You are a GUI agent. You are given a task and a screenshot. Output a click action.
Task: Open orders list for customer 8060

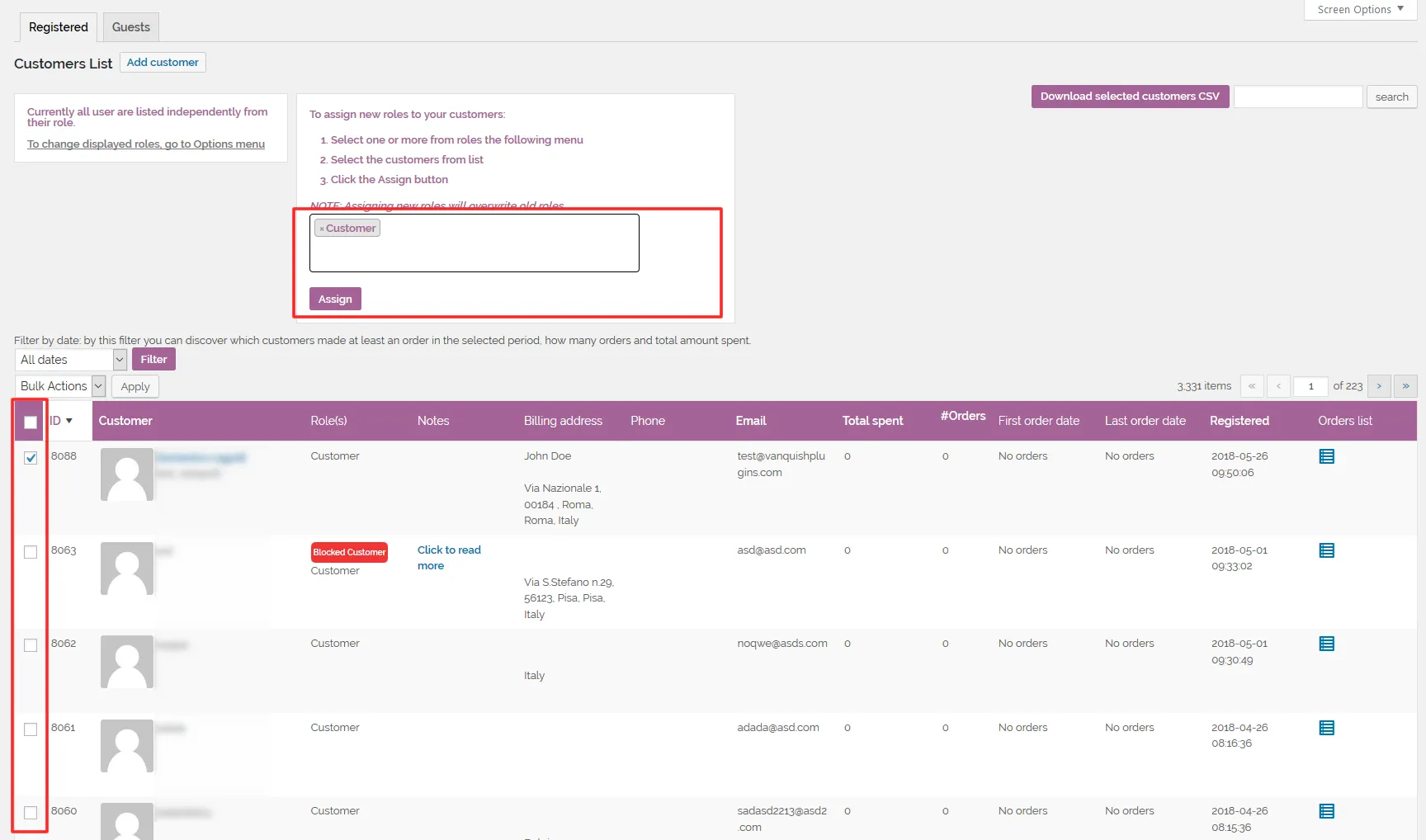[1326, 811]
